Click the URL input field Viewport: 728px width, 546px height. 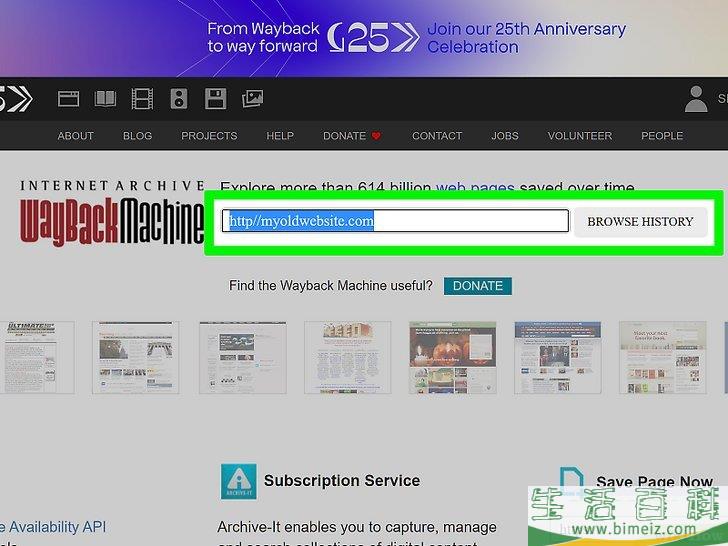[x=395, y=221]
